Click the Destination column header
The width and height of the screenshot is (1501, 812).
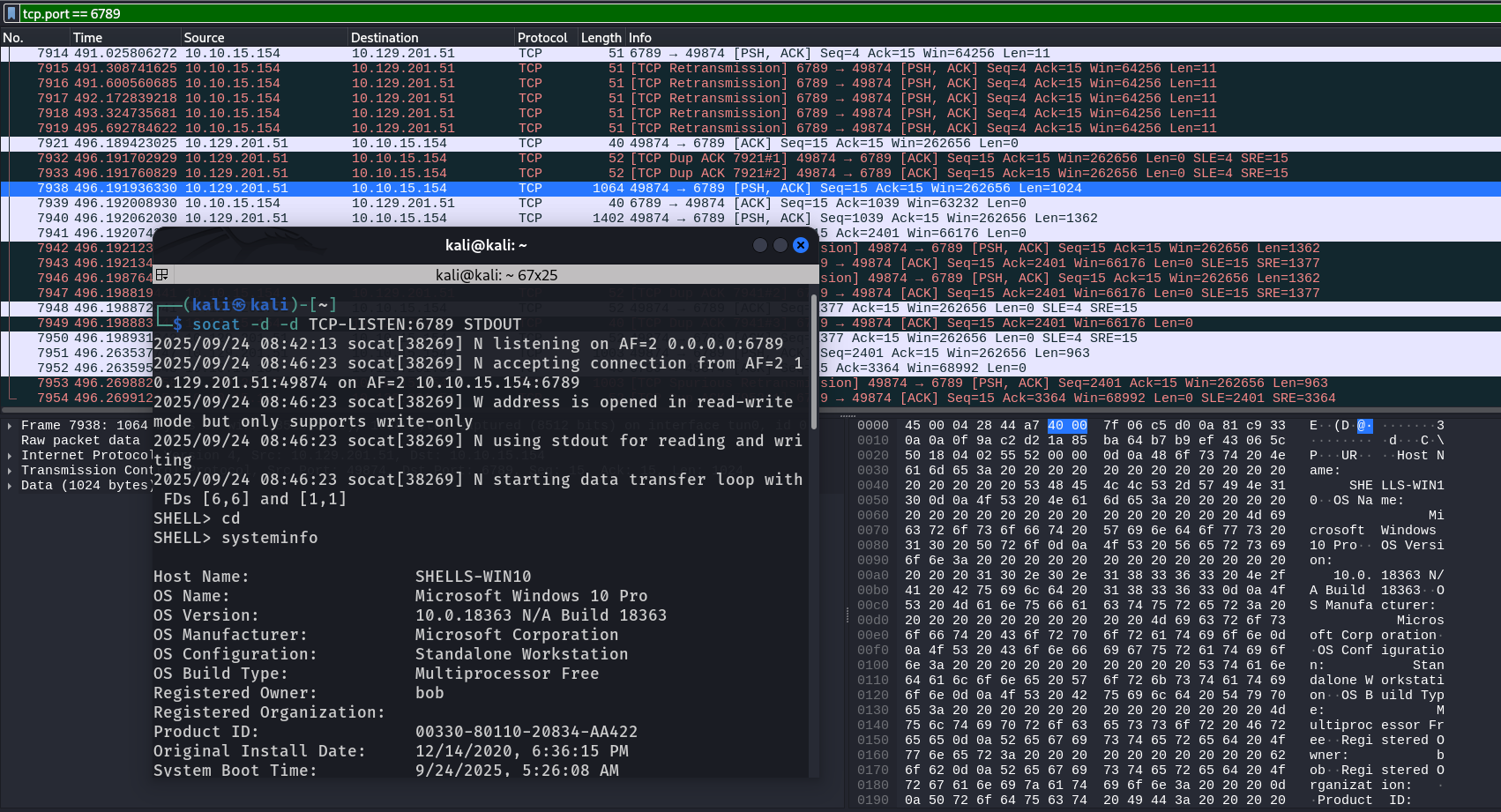click(x=385, y=38)
